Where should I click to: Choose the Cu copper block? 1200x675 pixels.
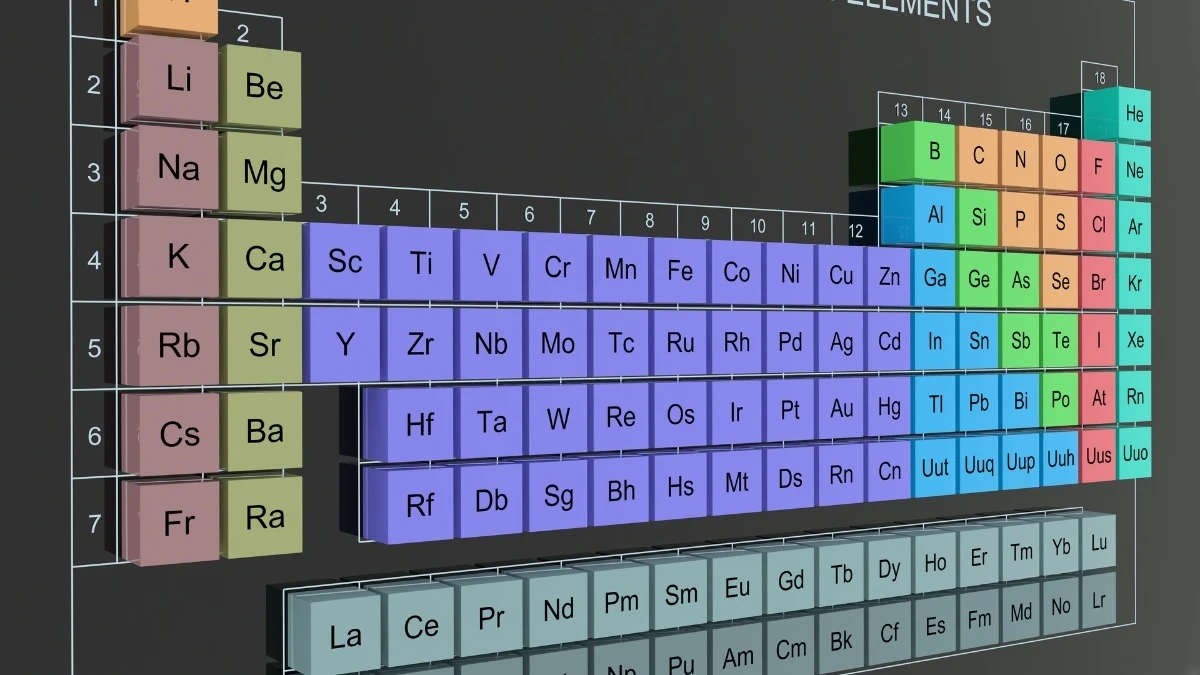pyautogui.click(x=841, y=274)
